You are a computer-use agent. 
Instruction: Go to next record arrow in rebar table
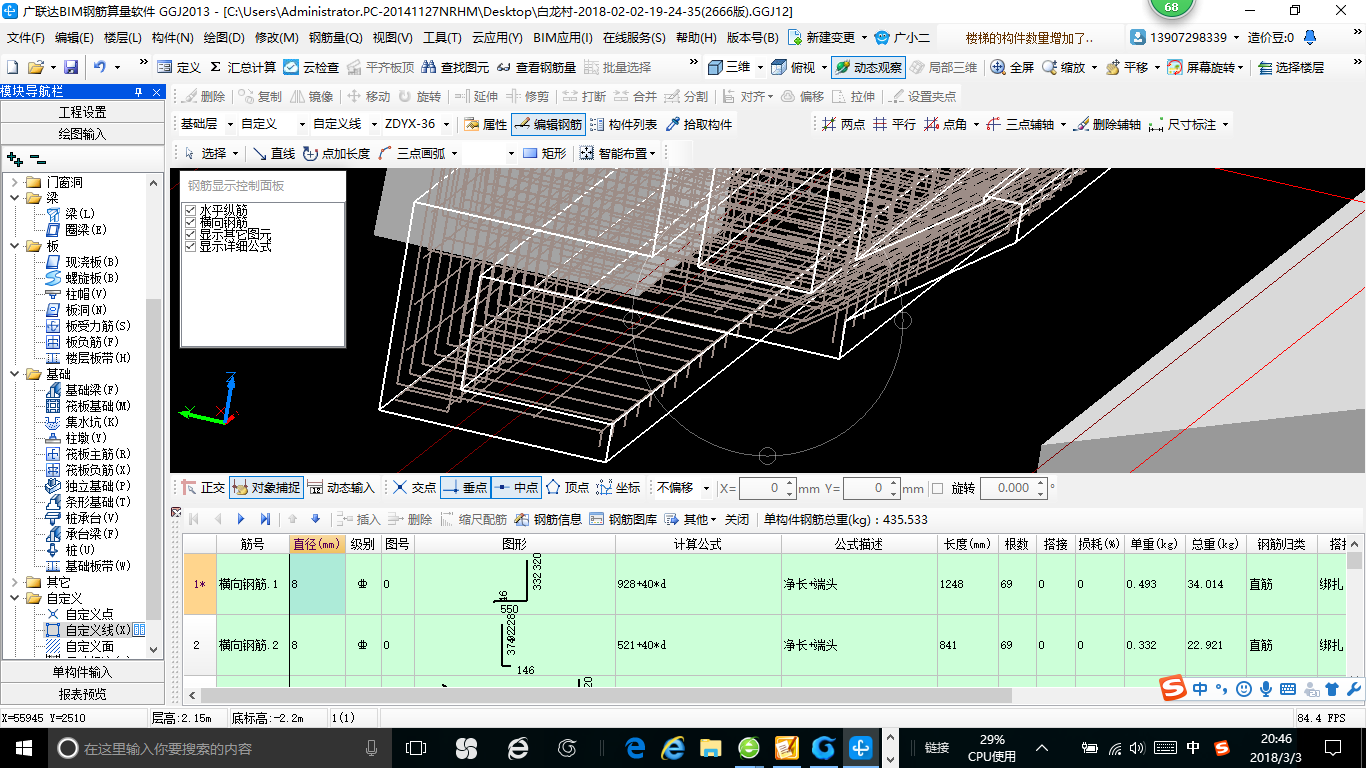click(241, 519)
